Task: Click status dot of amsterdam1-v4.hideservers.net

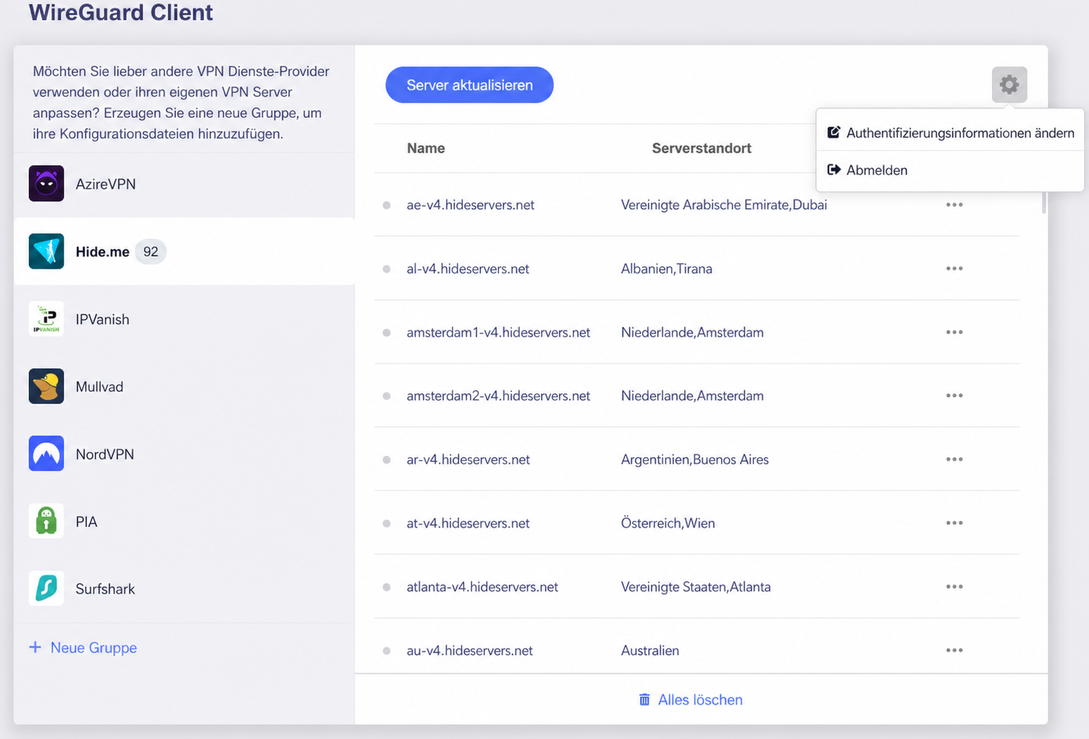Action: point(387,333)
